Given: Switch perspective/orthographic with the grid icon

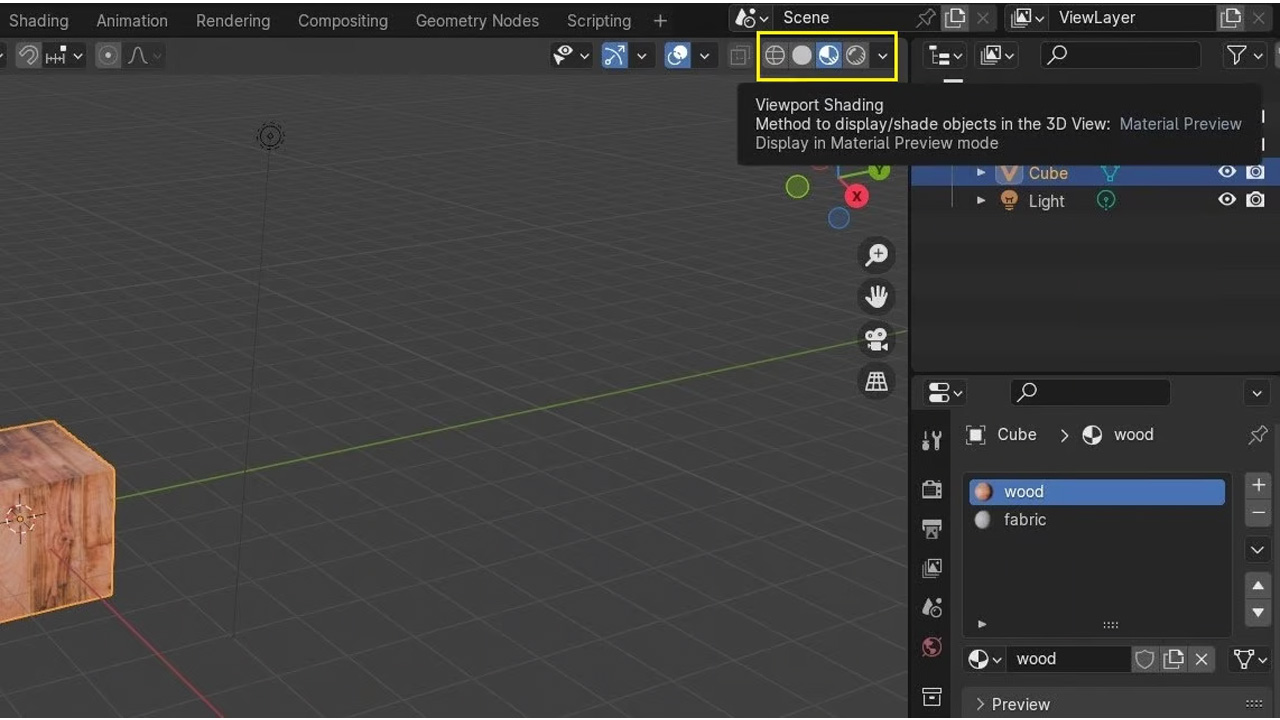Looking at the screenshot, I should pyautogui.click(x=877, y=381).
